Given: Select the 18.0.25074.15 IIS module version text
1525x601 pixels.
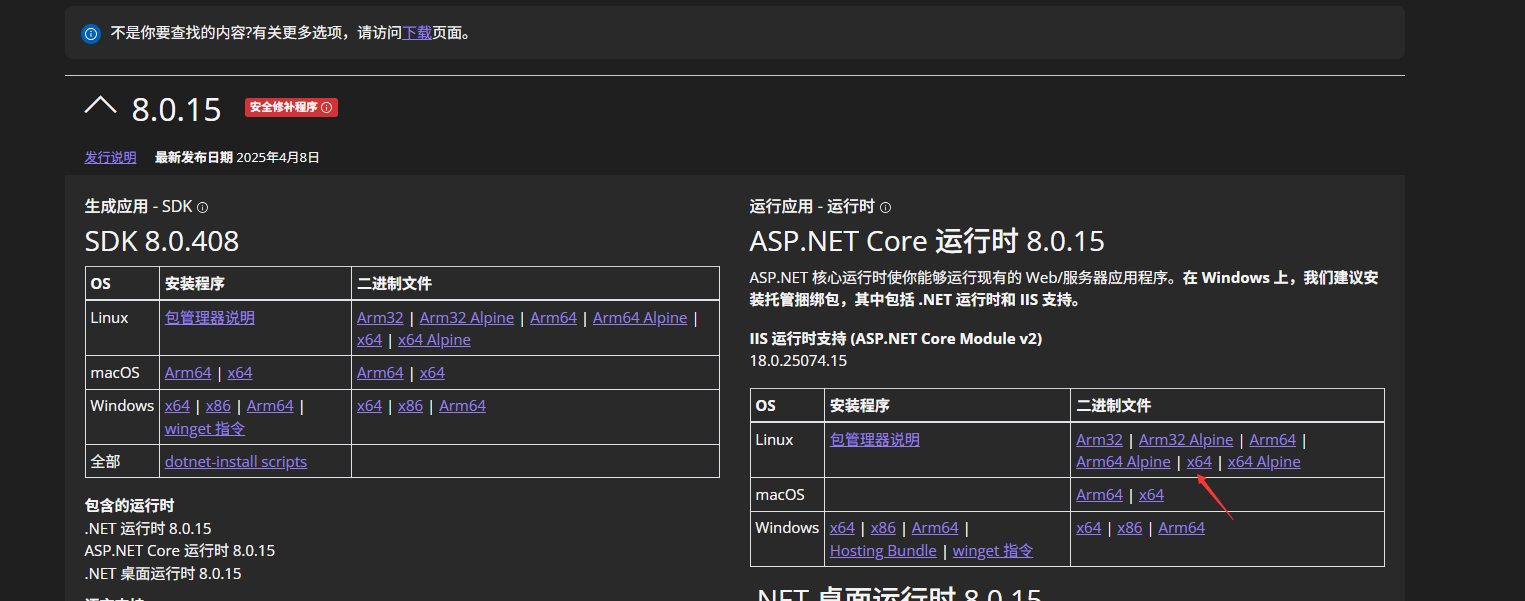Looking at the screenshot, I should coord(798,360).
